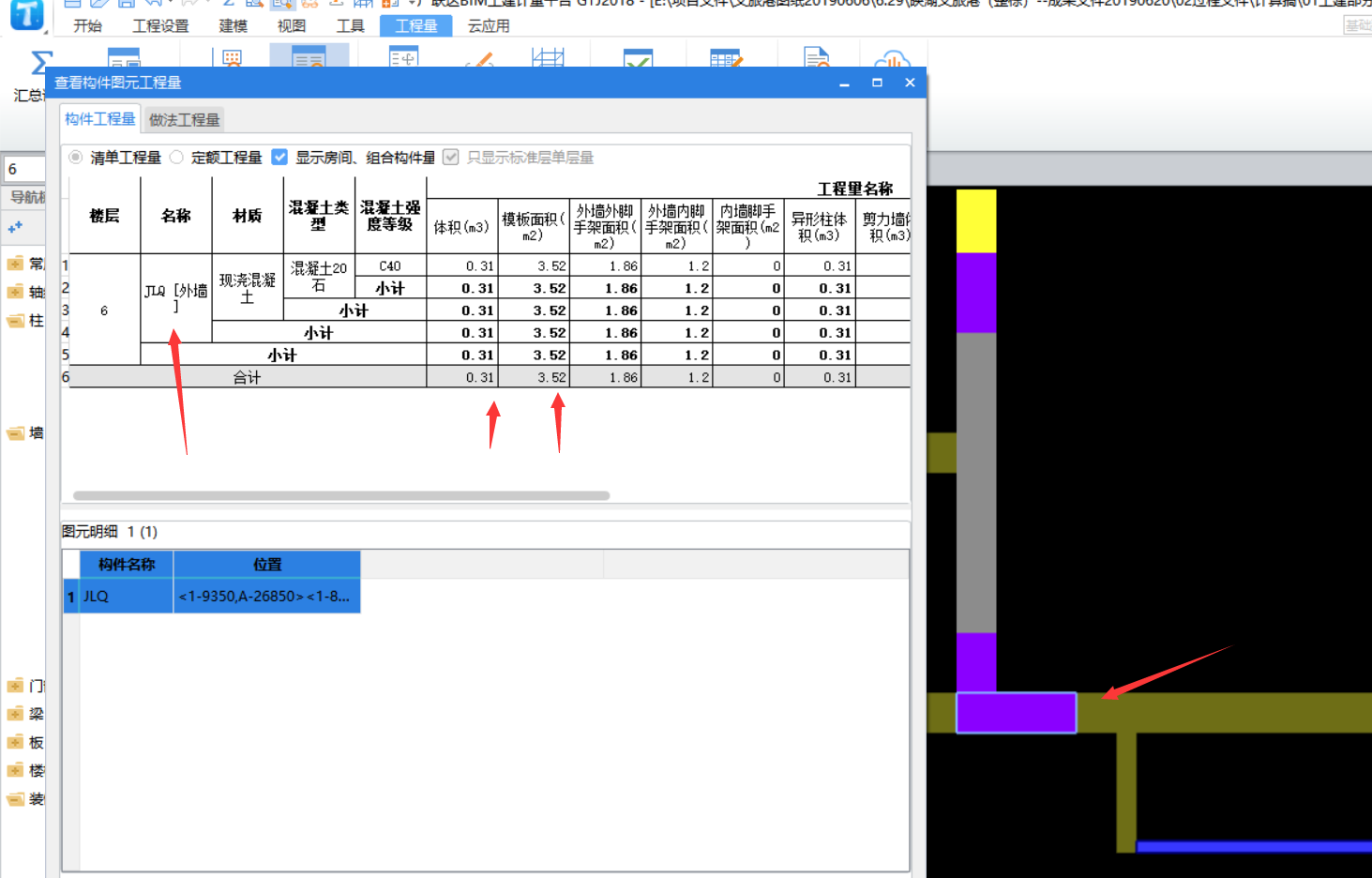Open the 开始 ribbon tab

88,26
